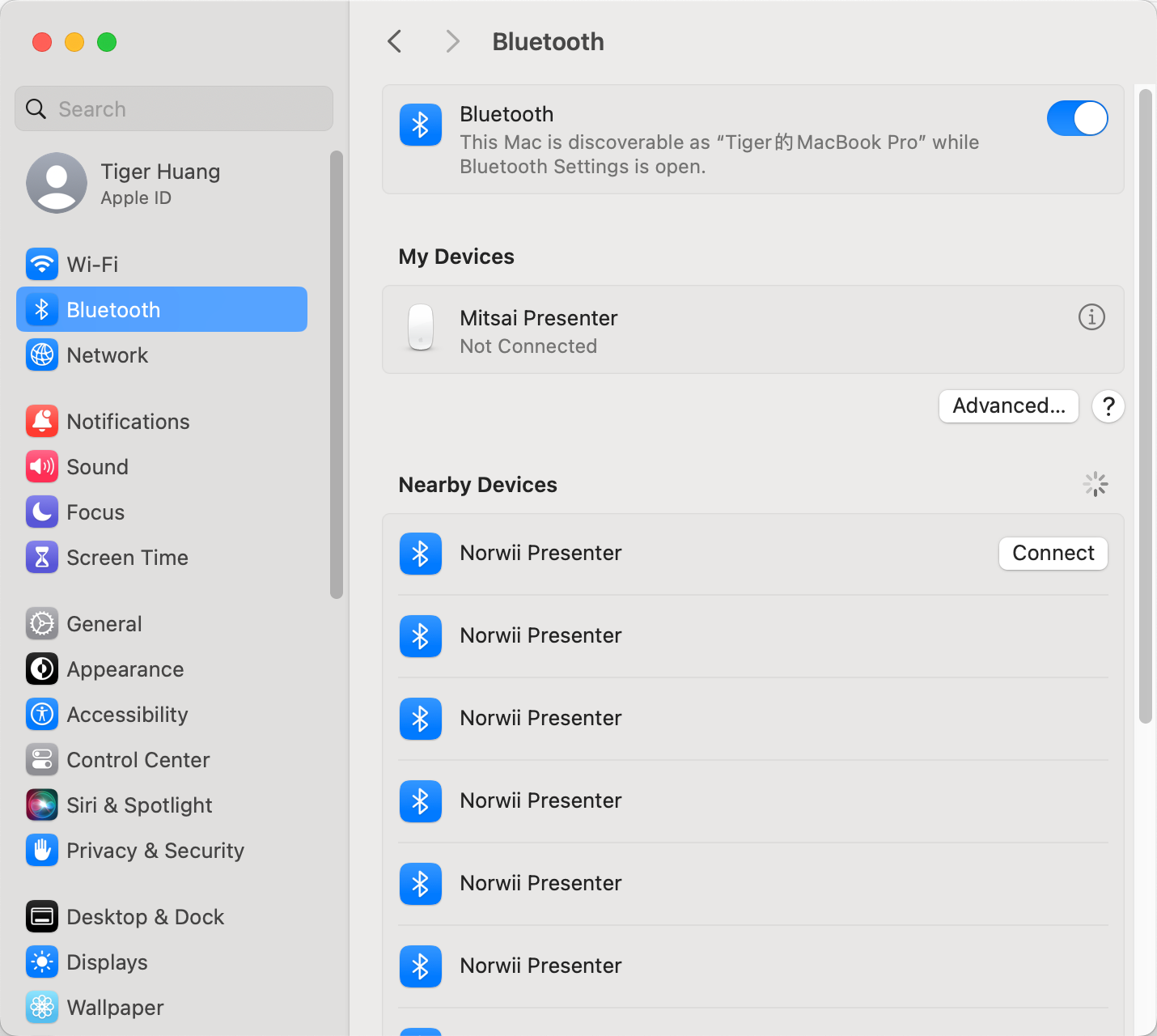Open Bluetooth help with the question mark button
The width and height of the screenshot is (1157, 1036).
[x=1108, y=405]
